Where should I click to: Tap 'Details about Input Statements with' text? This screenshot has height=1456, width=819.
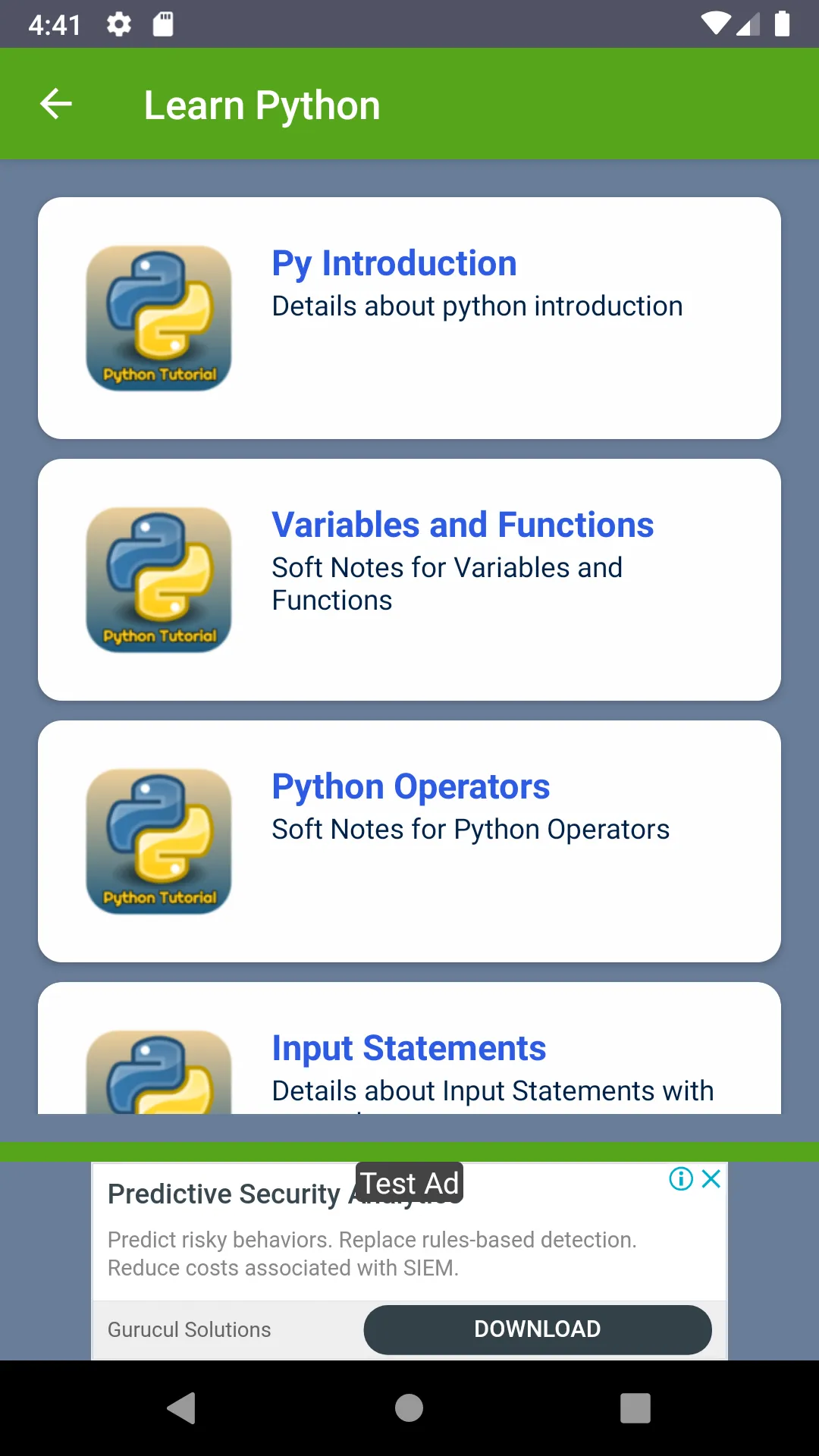pyautogui.click(x=493, y=1091)
